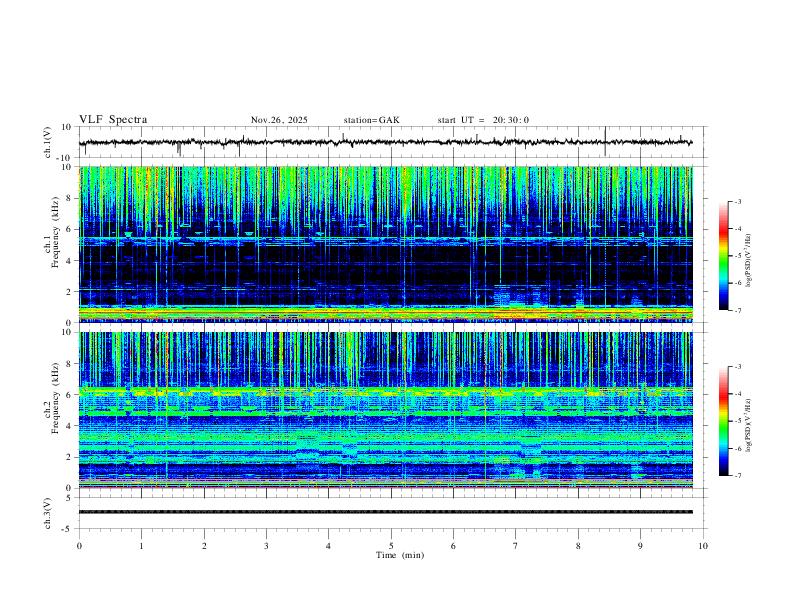Click the 8 kHz tick of ch.2 spectrogram
The width and height of the screenshot is (792, 612).
[70, 364]
